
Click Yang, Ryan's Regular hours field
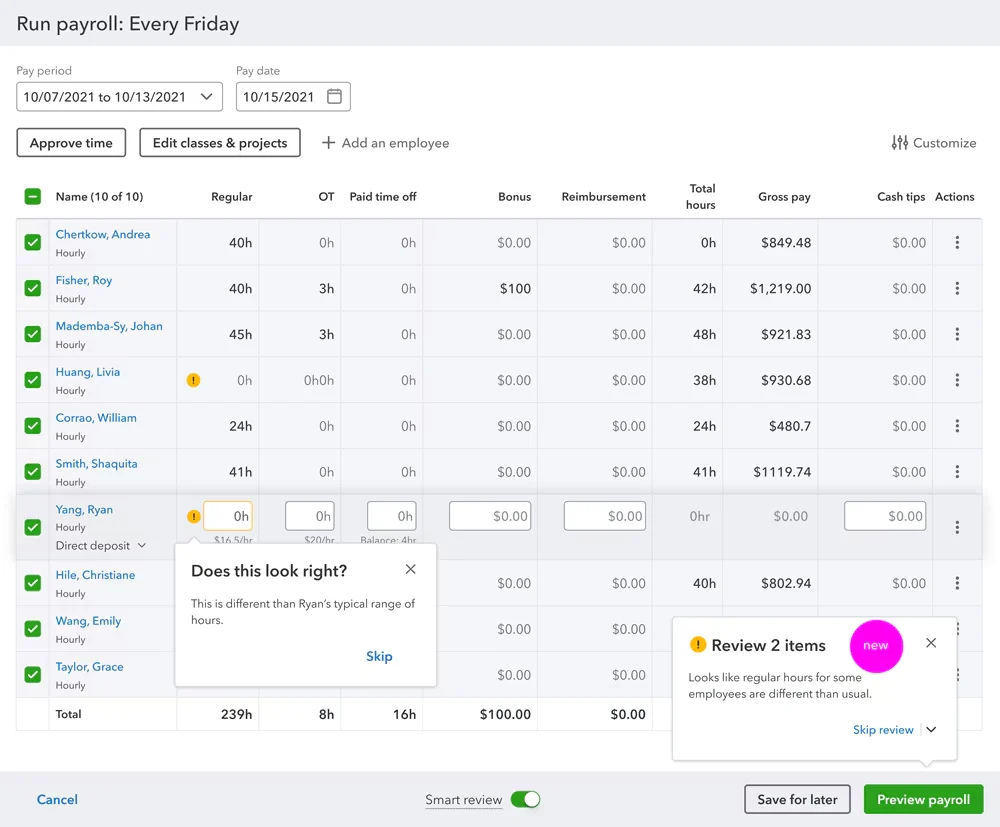click(x=228, y=516)
